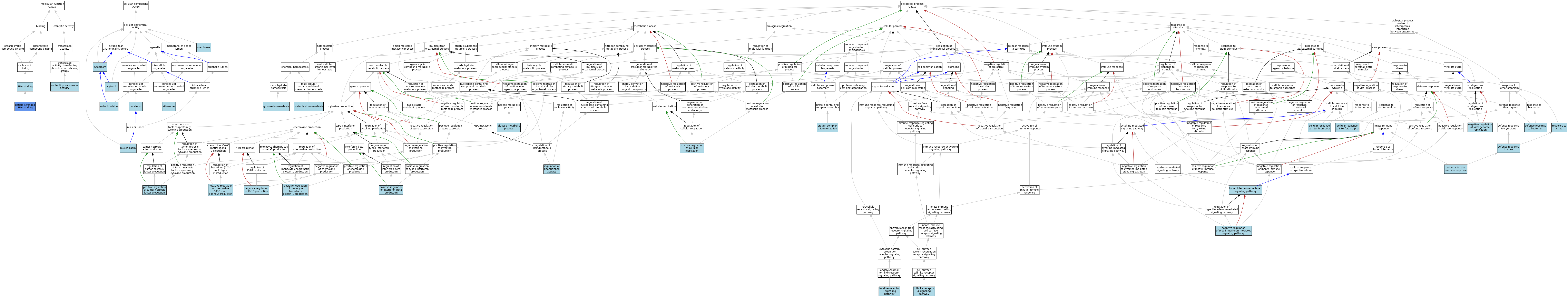The width and height of the screenshot is (1568, 297).
Task: Click the activation of innate immune response node
Action: point(1029,190)
